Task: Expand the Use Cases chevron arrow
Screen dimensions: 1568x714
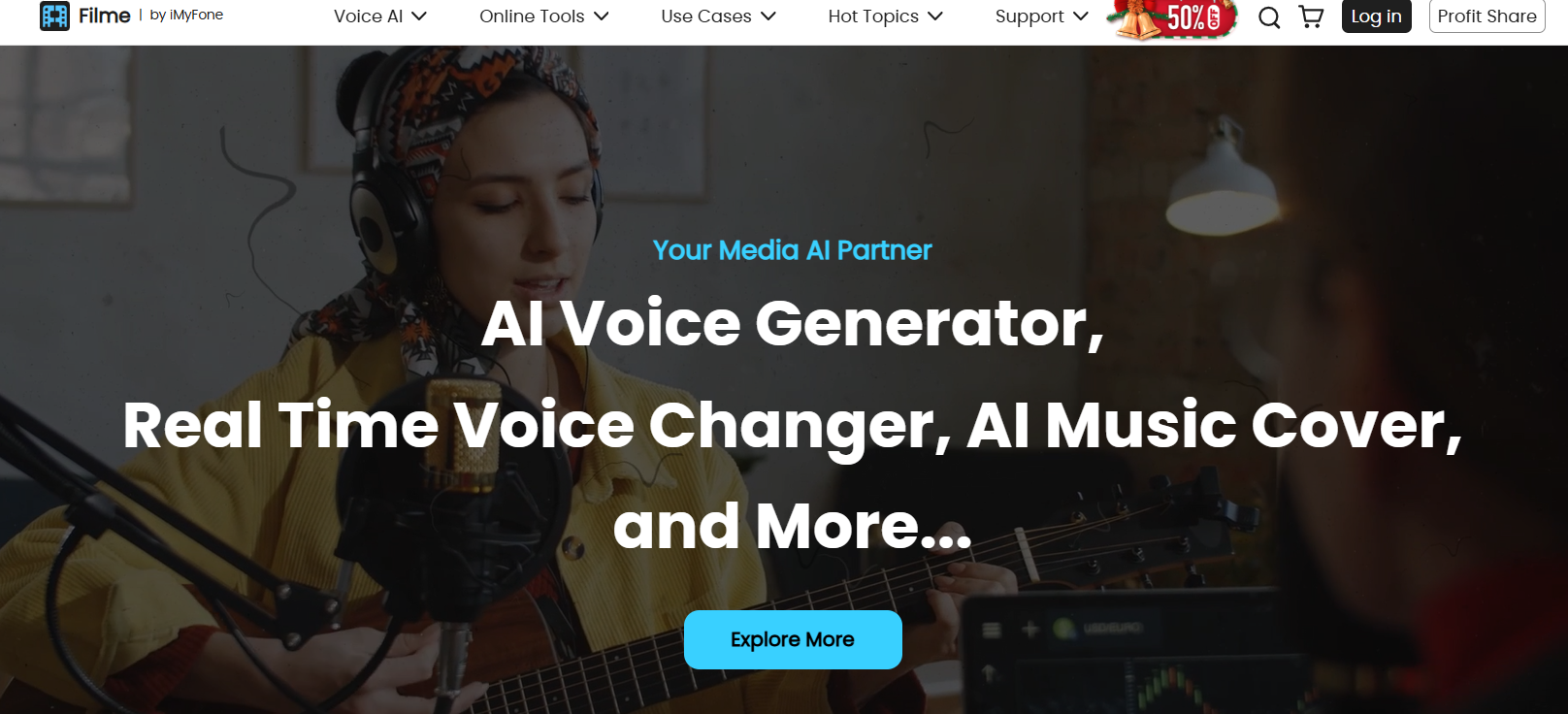Action: coord(768,16)
